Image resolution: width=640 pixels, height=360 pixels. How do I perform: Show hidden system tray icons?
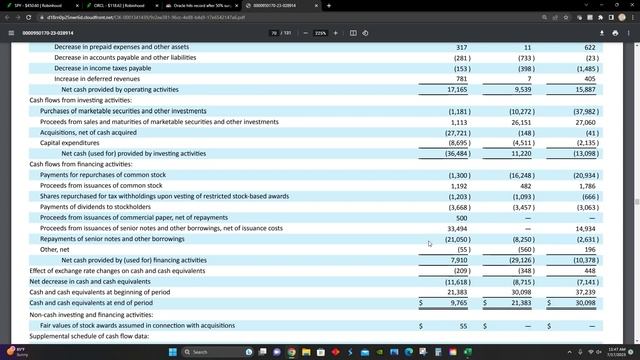point(569,352)
